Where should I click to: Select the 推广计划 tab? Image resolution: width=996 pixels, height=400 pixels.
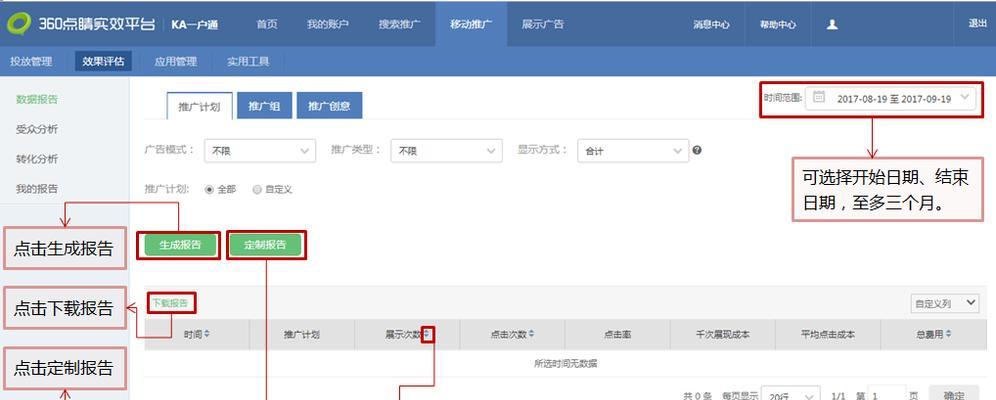point(199,106)
